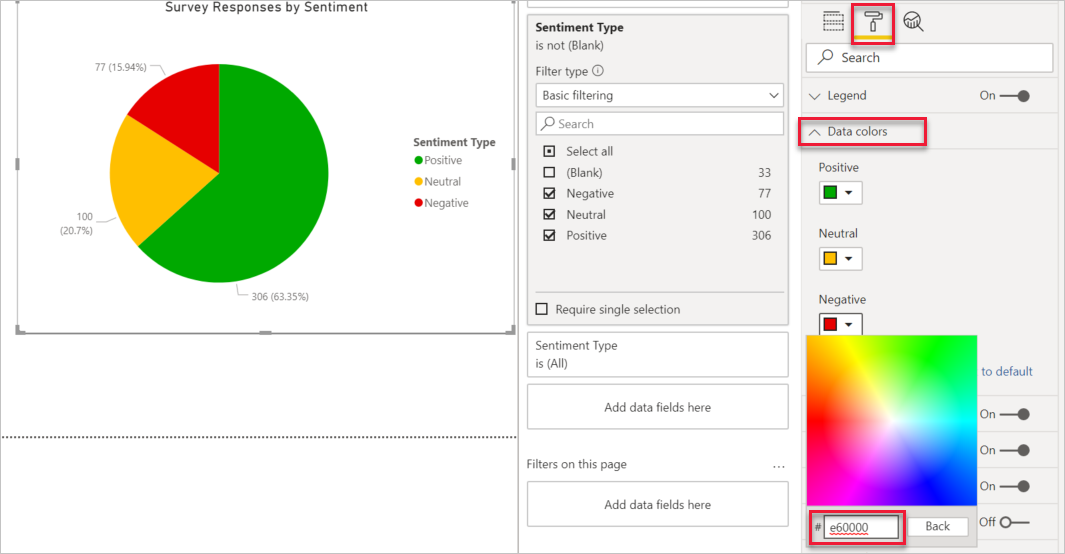Click the hex color input field
1065x554 pixels.
[x=861, y=527]
